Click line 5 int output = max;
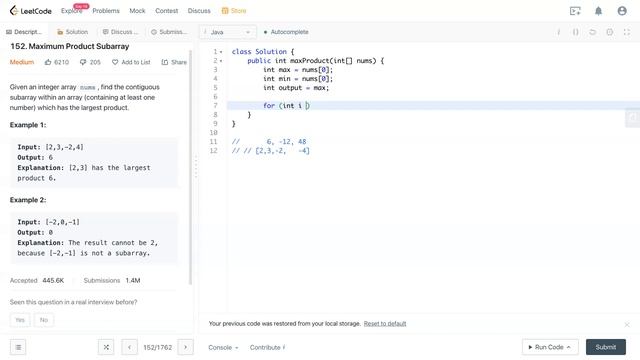The width and height of the screenshot is (640, 360). pos(296,88)
